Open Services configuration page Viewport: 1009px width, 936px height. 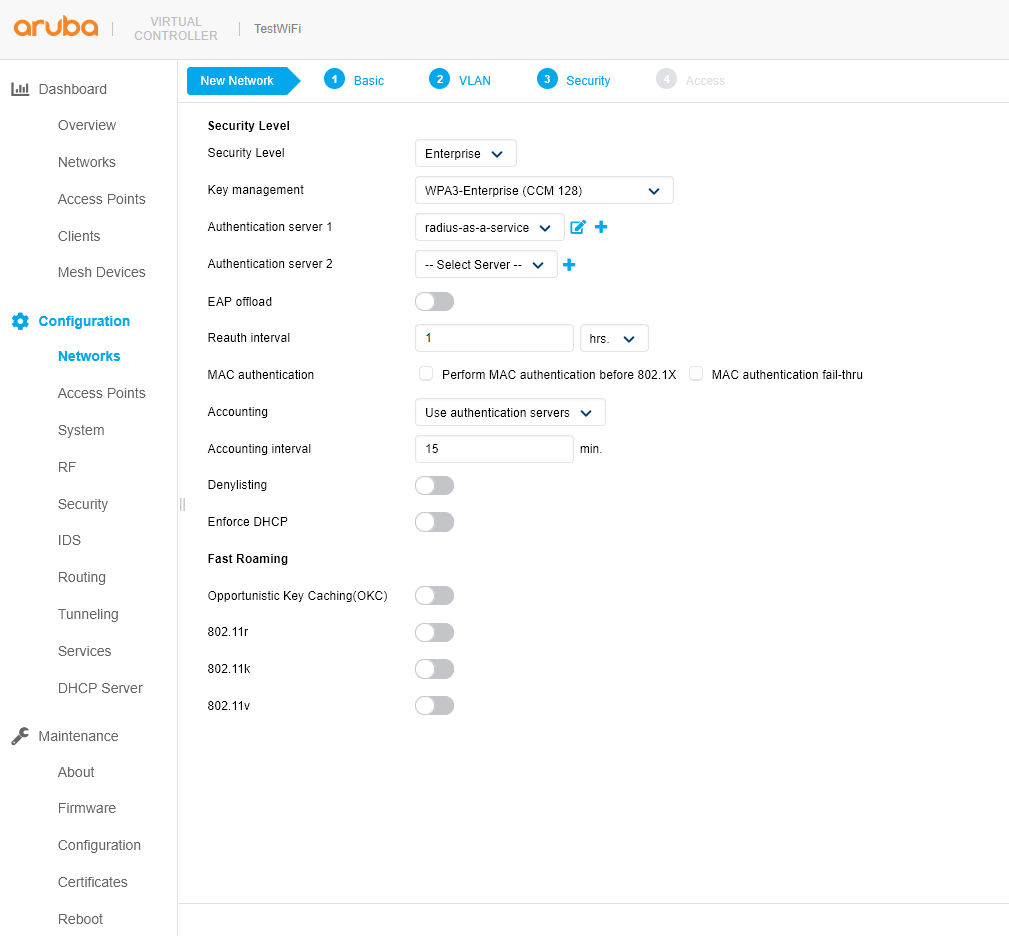84,651
